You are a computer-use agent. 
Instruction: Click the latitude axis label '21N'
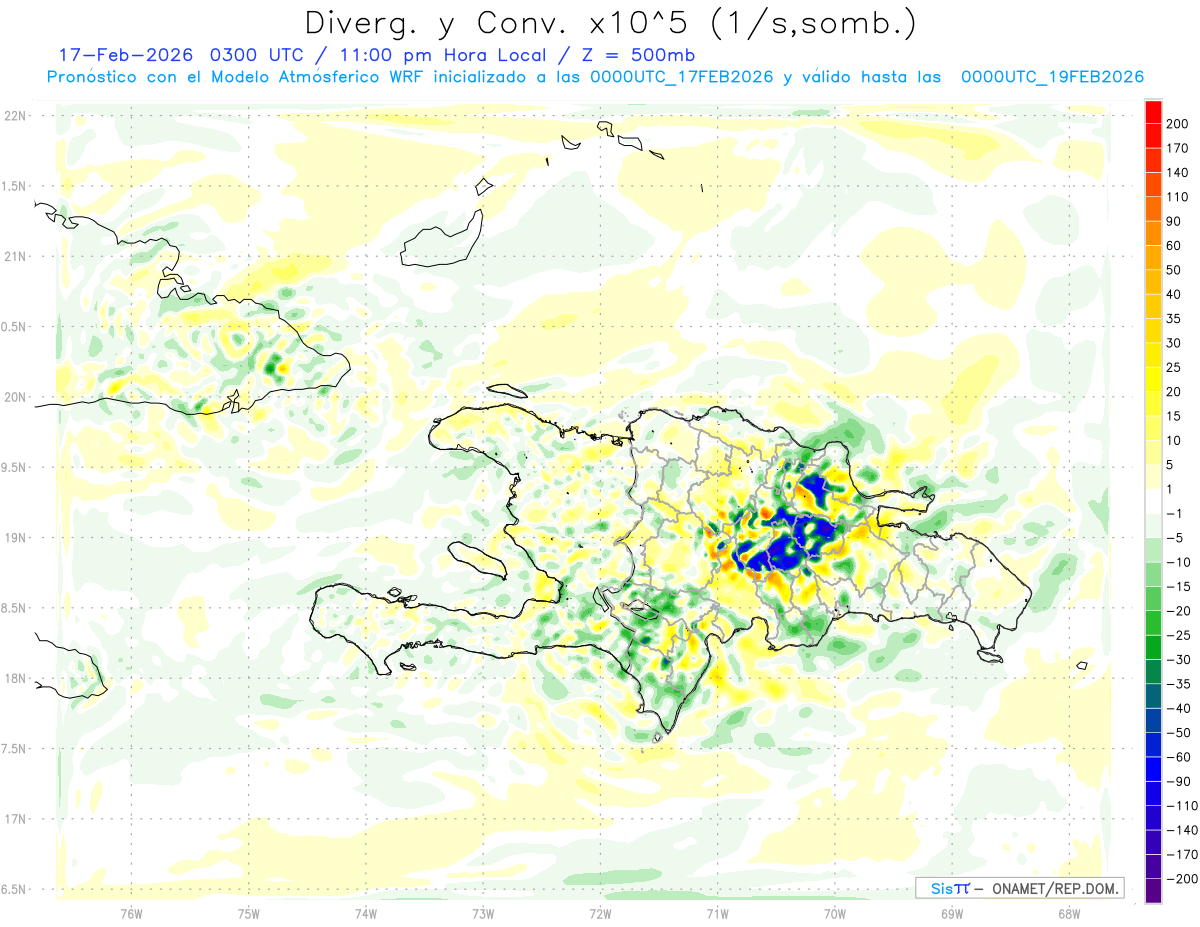tap(16, 256)
